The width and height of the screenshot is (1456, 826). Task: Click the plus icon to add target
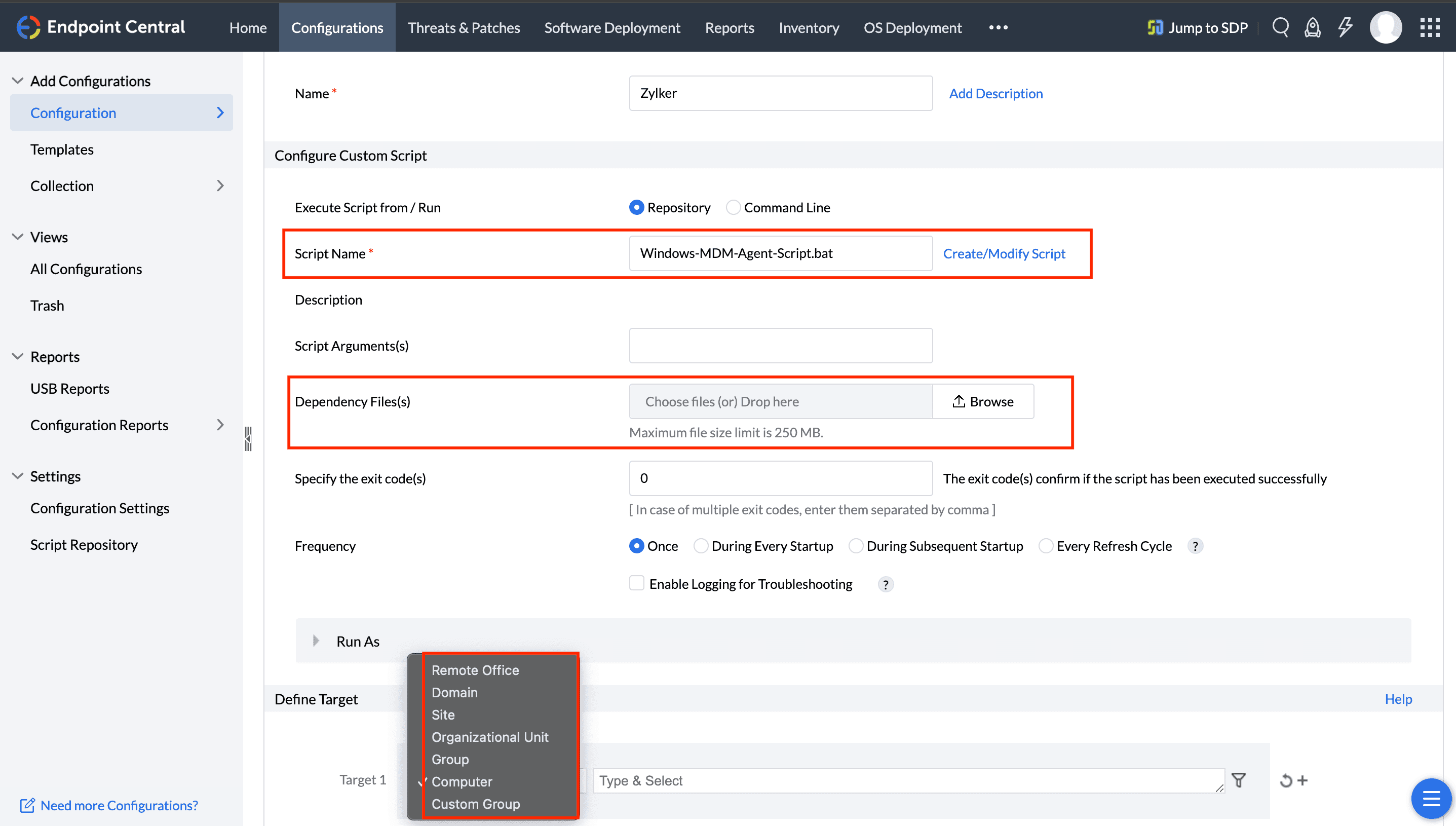tap(1303, 780)
